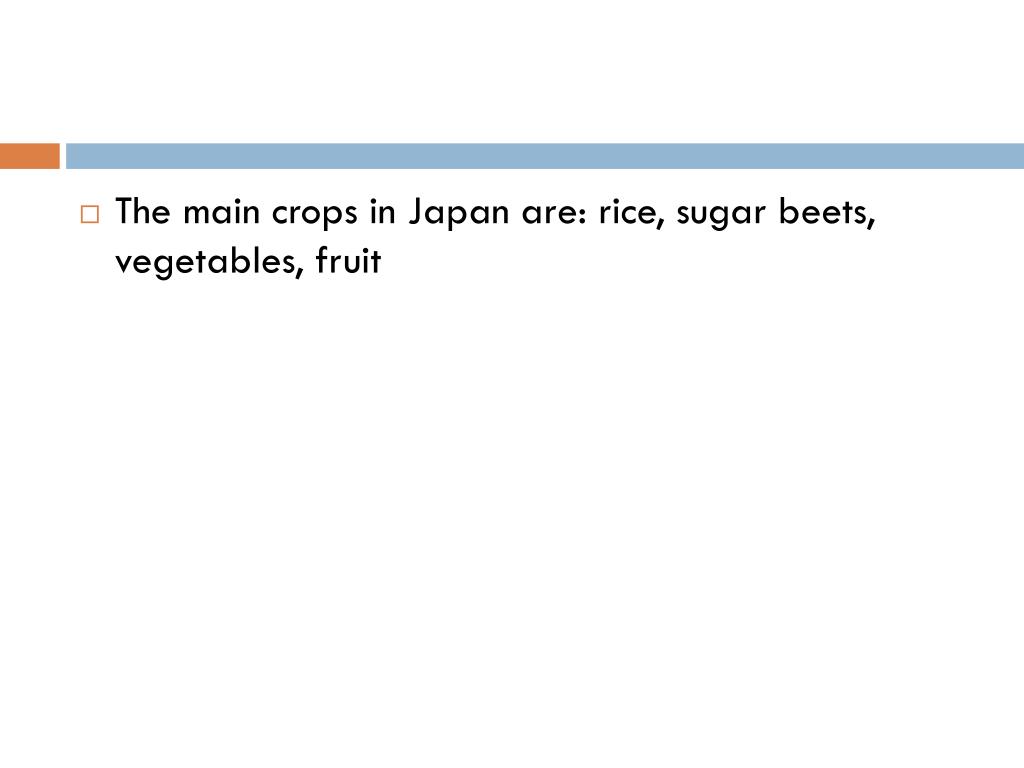Click the white gap between orange and blue bars
Screen dimensions: 1024x768
63,156
